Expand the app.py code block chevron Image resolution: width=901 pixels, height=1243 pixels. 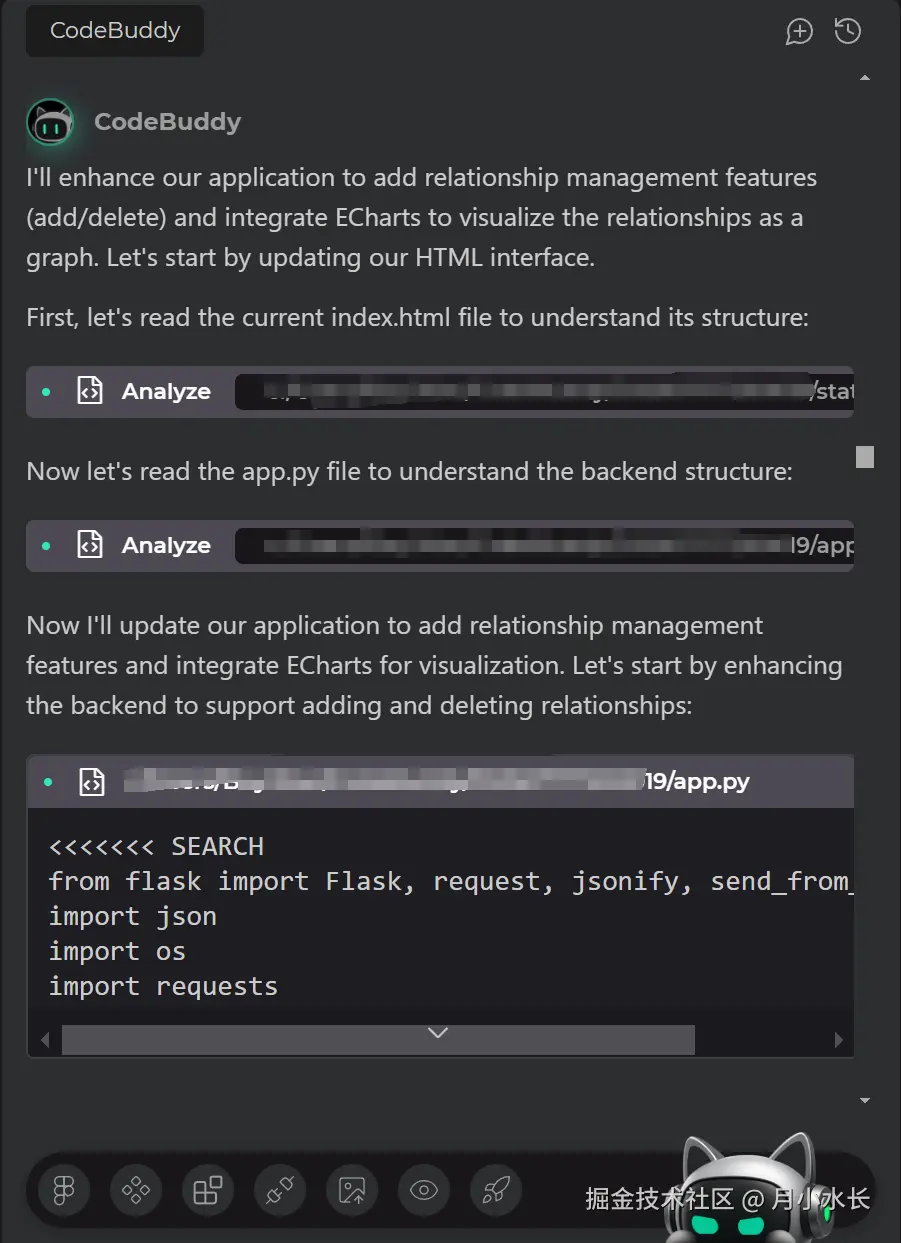[x=437, y=1033]
